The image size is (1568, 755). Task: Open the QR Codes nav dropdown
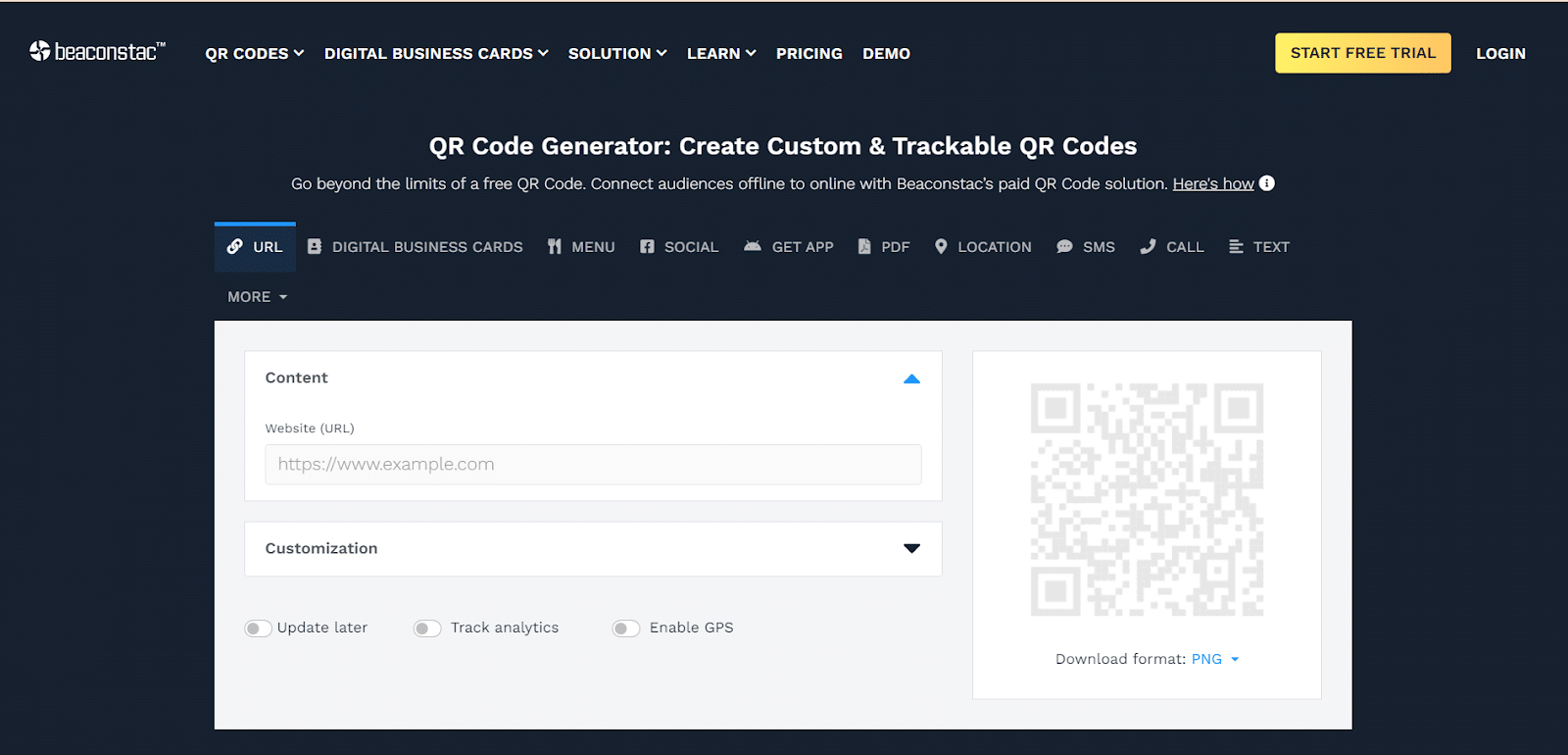(255, 53)
